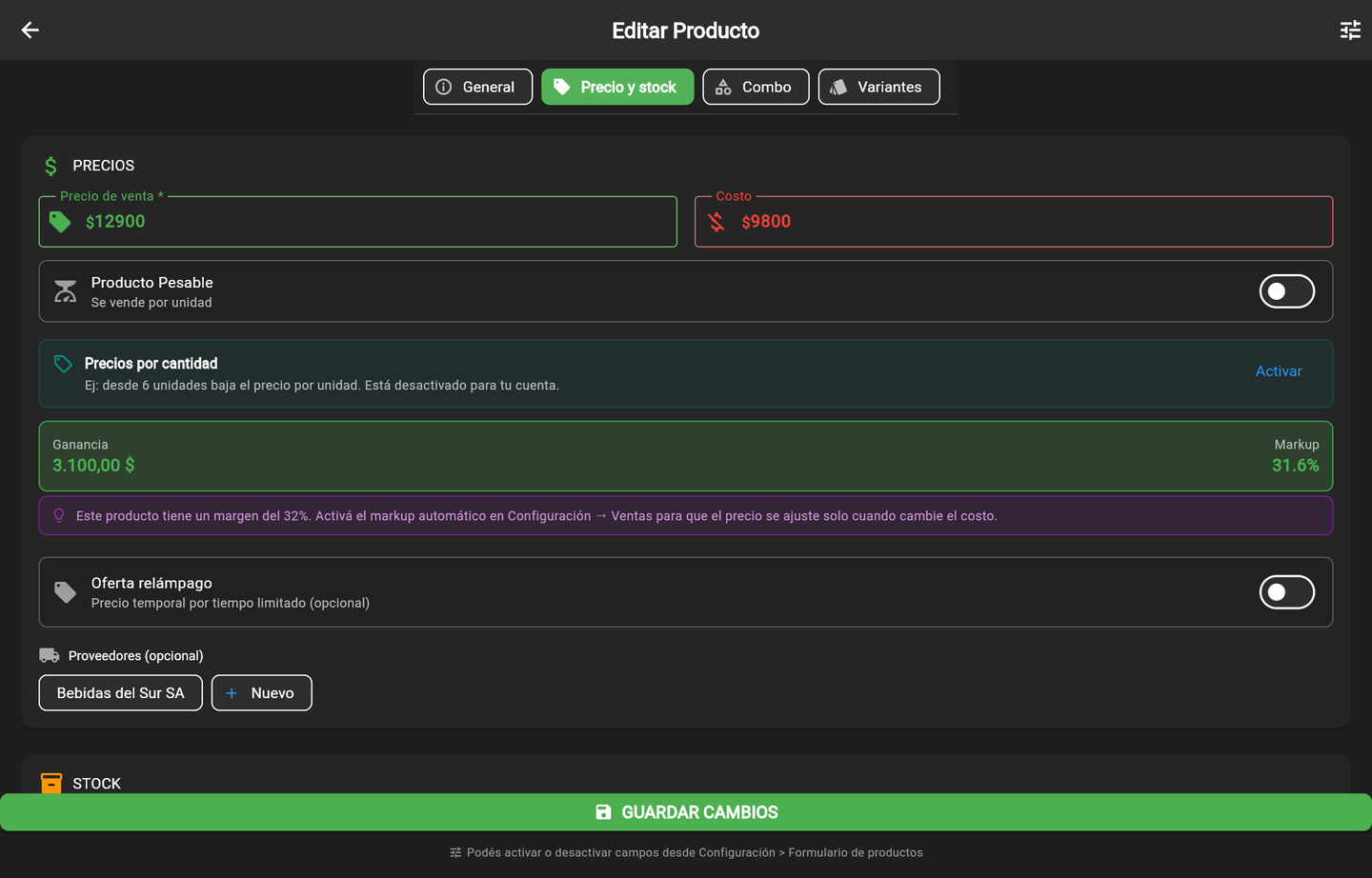
Task: Save with GUARDAR CAMBIOS label
Action: [699, 812]
